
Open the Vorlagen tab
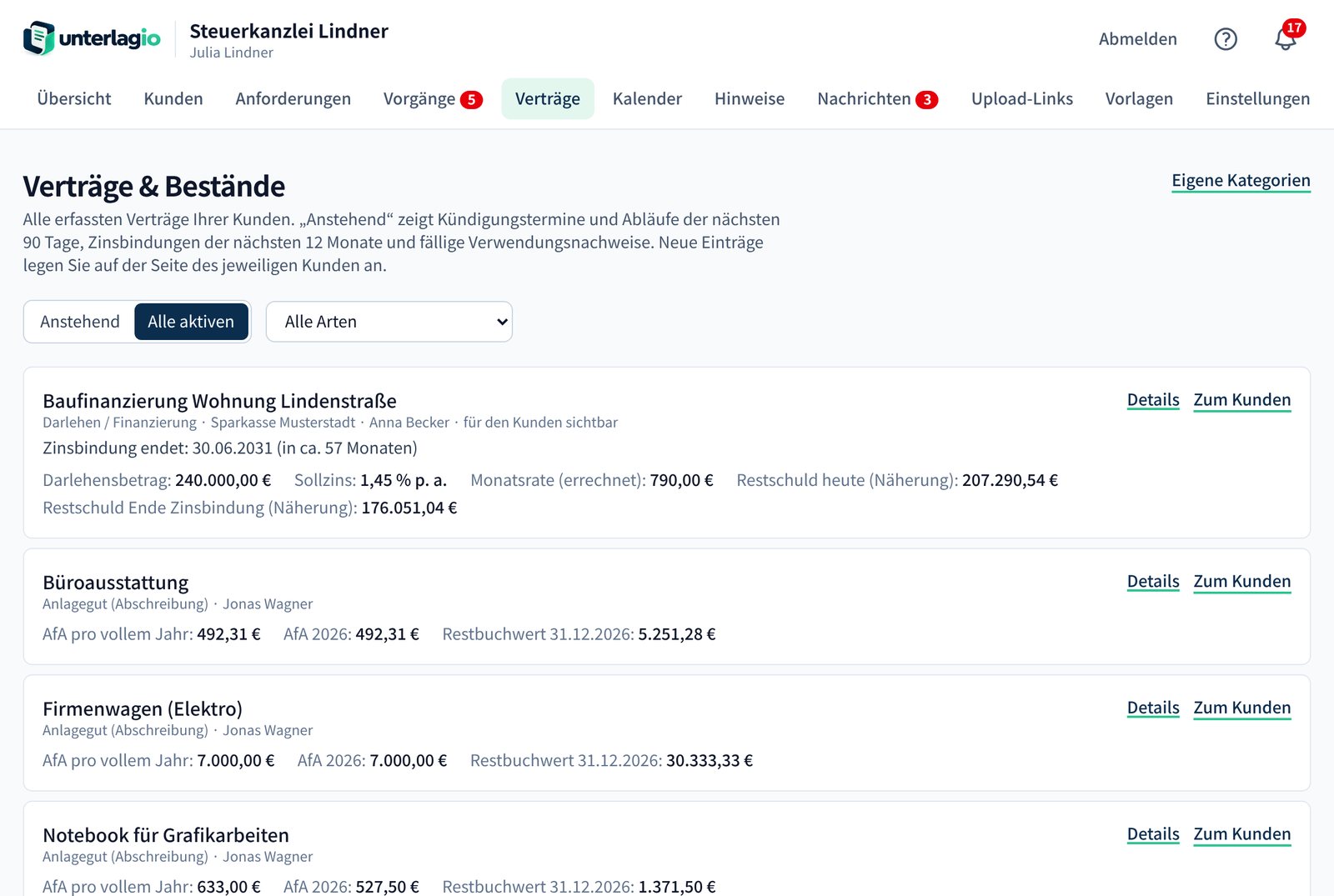(1139, 98)
